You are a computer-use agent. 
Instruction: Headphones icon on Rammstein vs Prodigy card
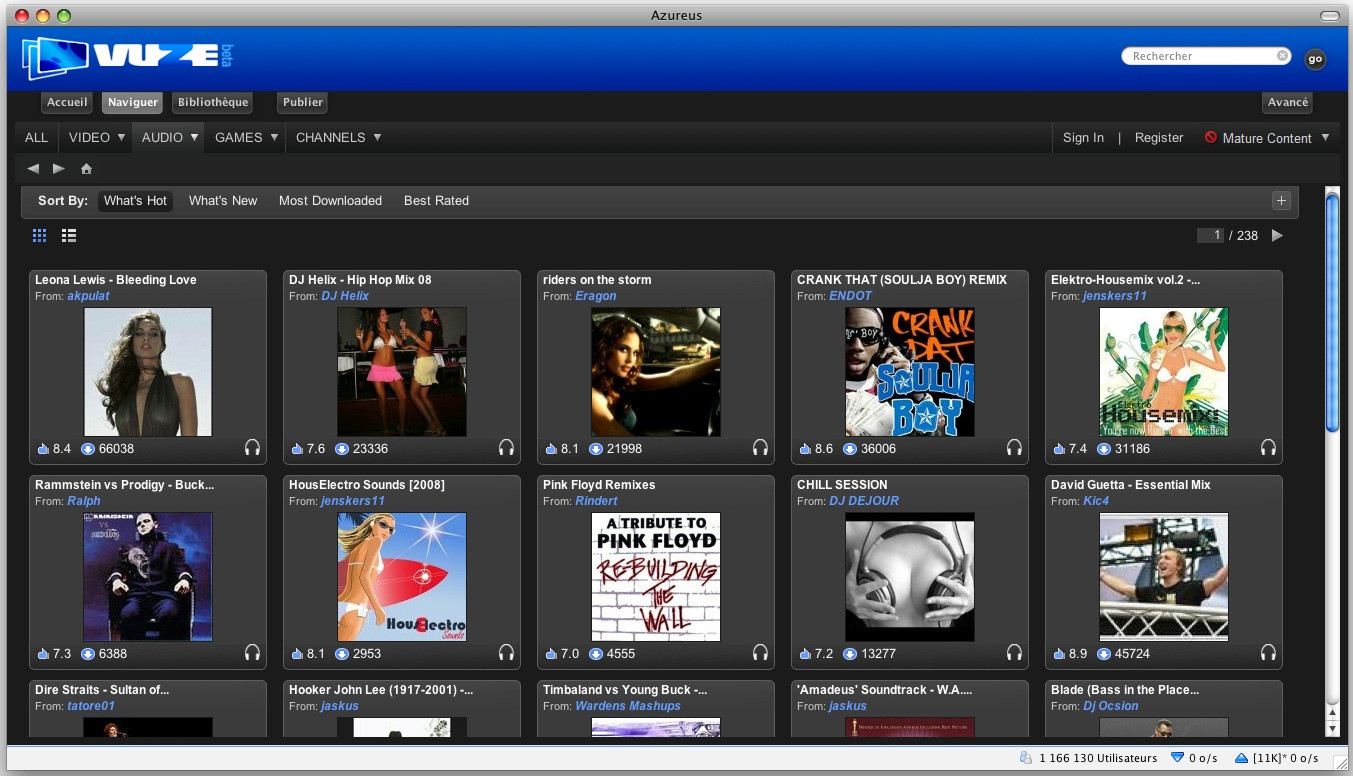pyautogui.click(x=252, y=653)
